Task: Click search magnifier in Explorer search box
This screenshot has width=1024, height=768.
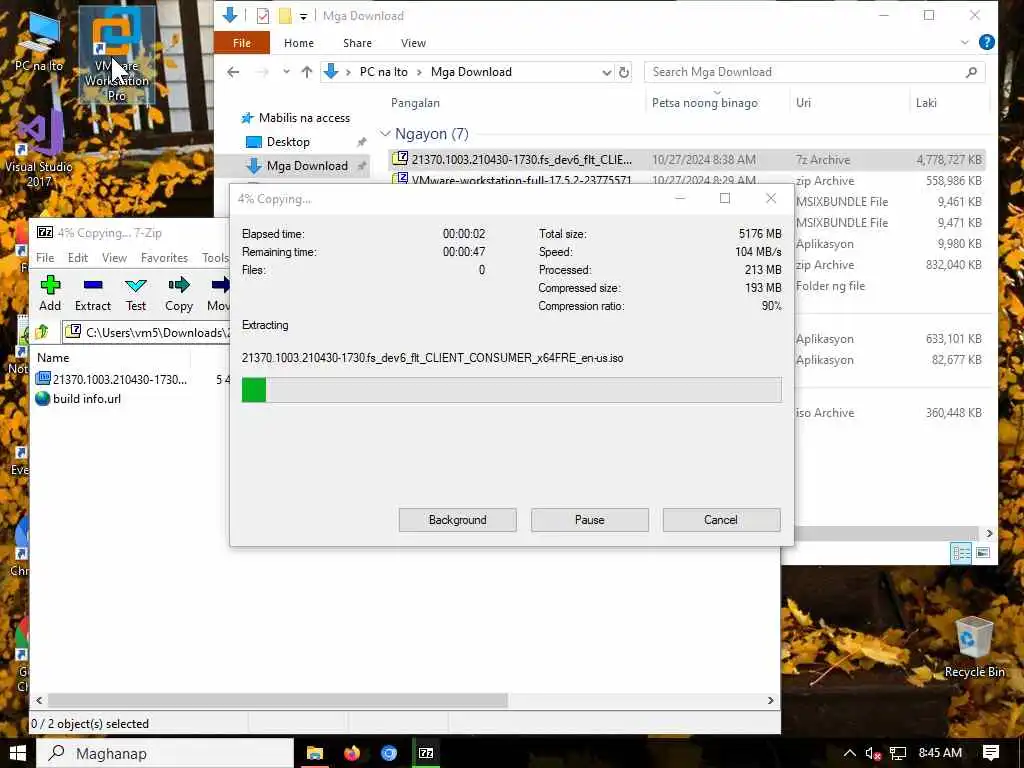Action: tap(971, 72)
